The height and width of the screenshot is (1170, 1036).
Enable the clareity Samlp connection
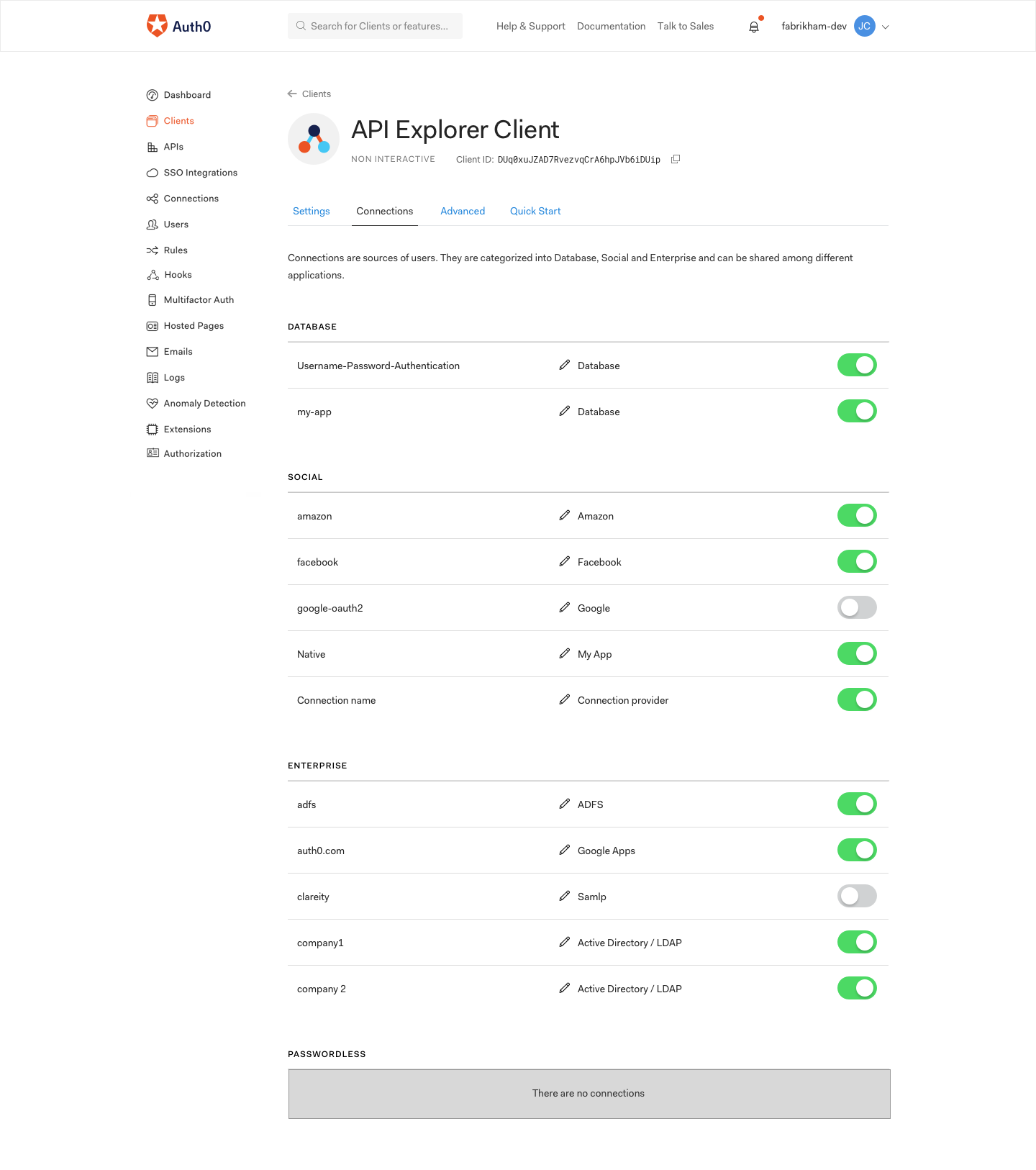pos(856,896)
